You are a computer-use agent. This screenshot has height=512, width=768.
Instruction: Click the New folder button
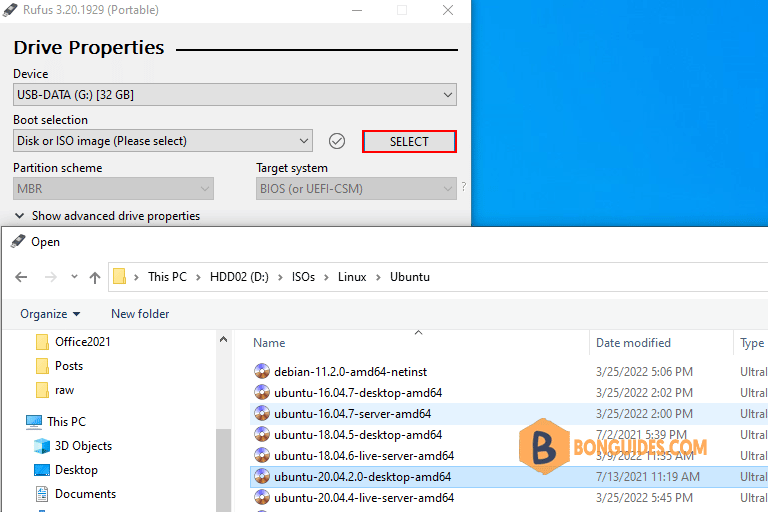(x=140, y=314)
